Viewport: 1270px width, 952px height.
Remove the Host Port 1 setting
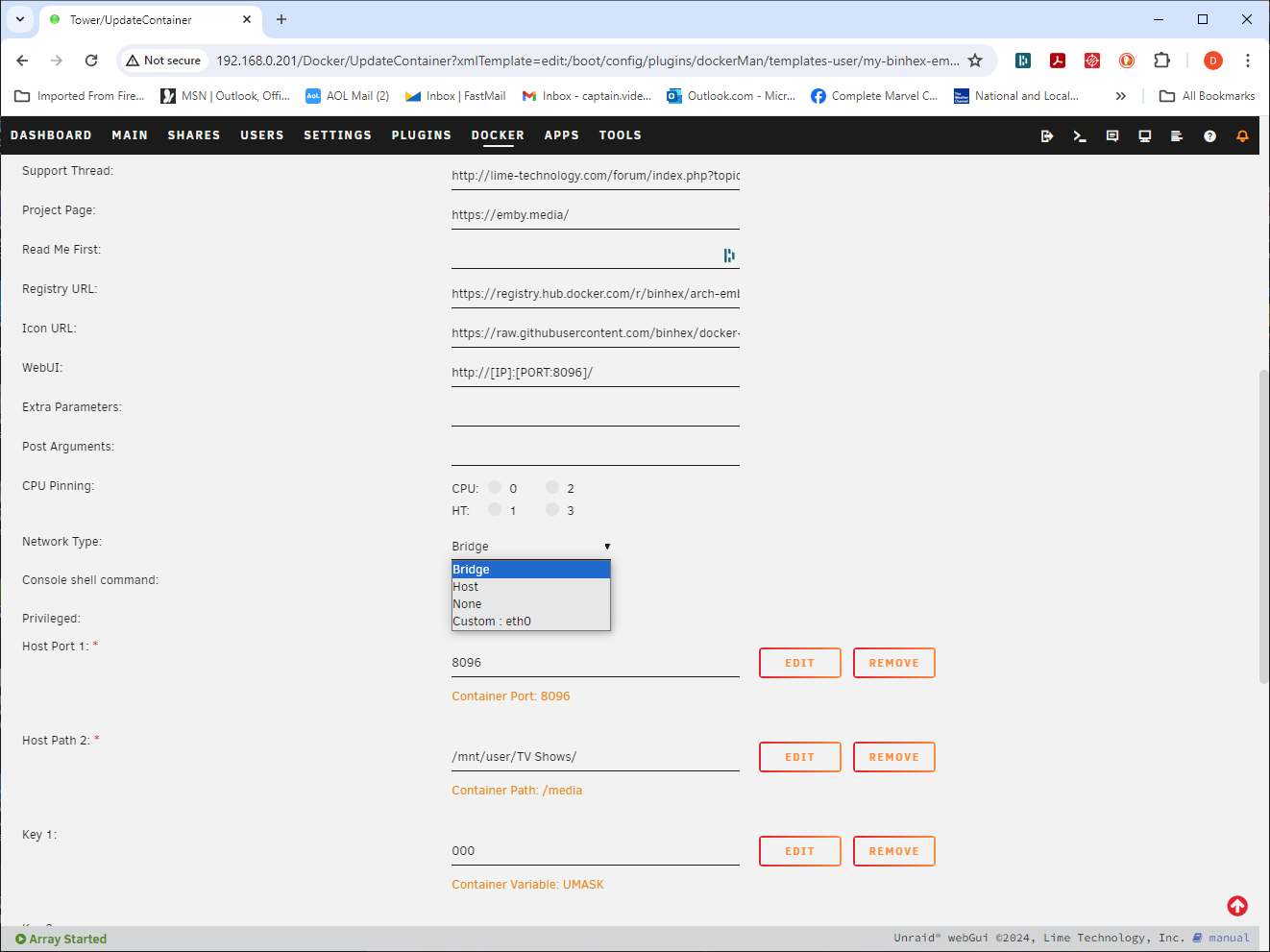pyautogui.click(x=894, y=663)
